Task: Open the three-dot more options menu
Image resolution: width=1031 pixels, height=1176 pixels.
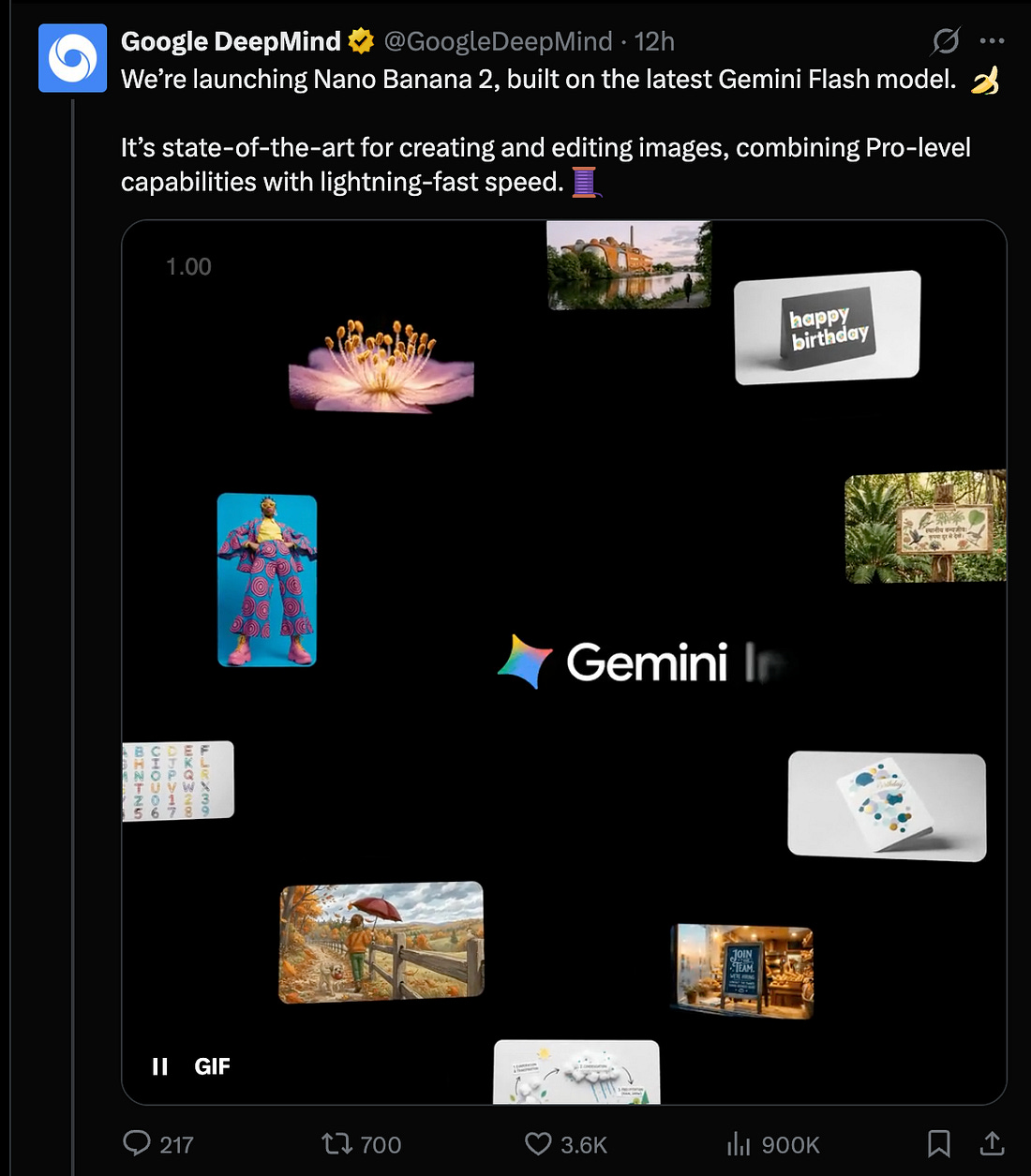Action: coord(992,41)
